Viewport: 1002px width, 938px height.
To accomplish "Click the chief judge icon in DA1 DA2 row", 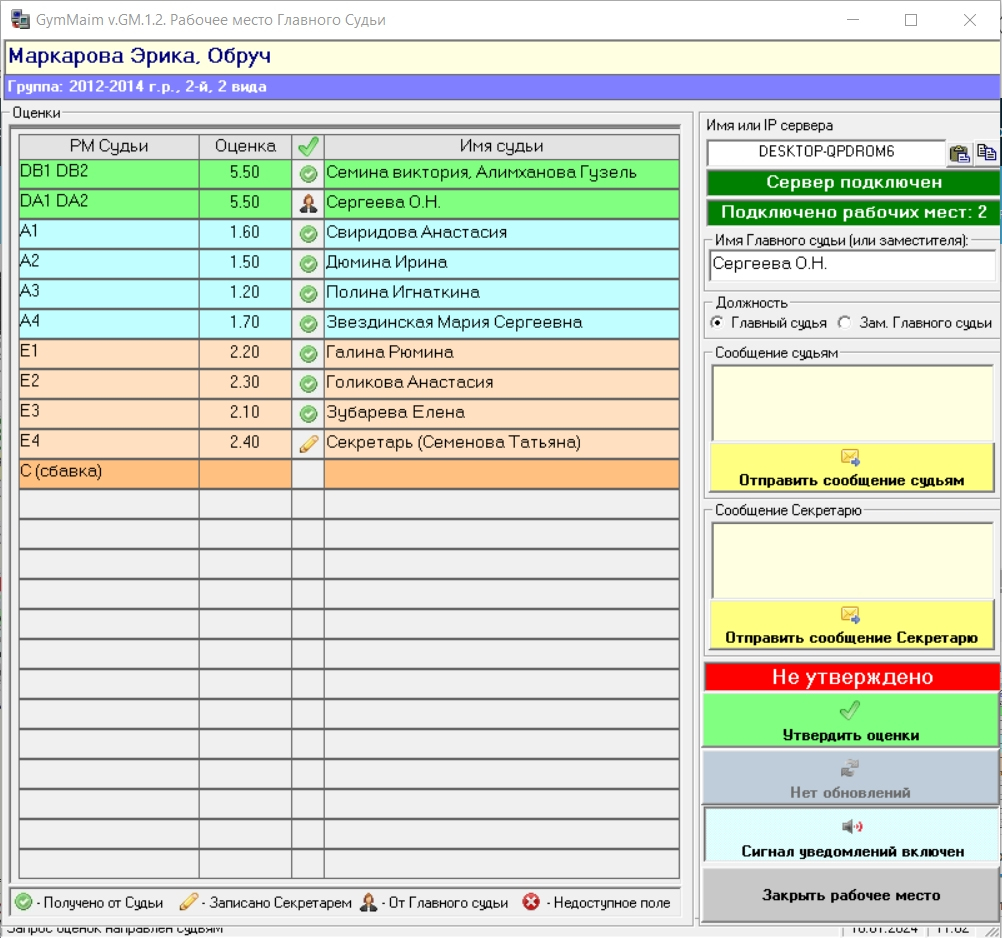I will point(308,203).
